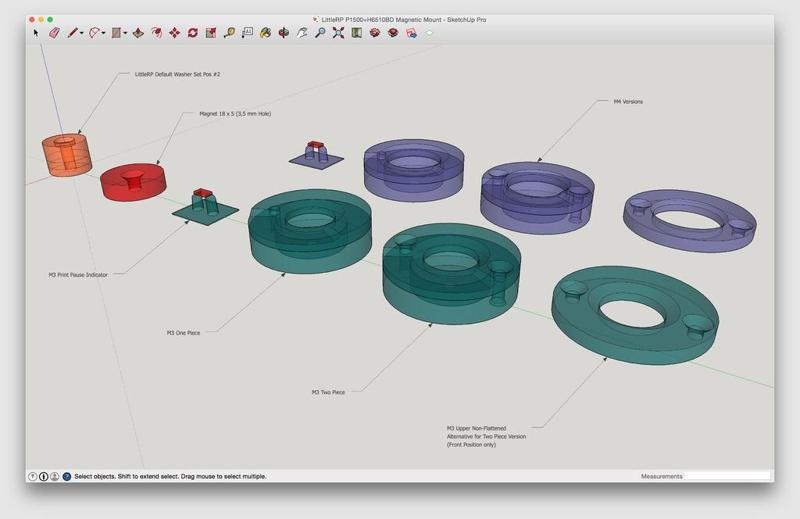800x519 pixels.
Task: Select the teal M3 Upper Non-Flattened ring
Action: (635, 315)
